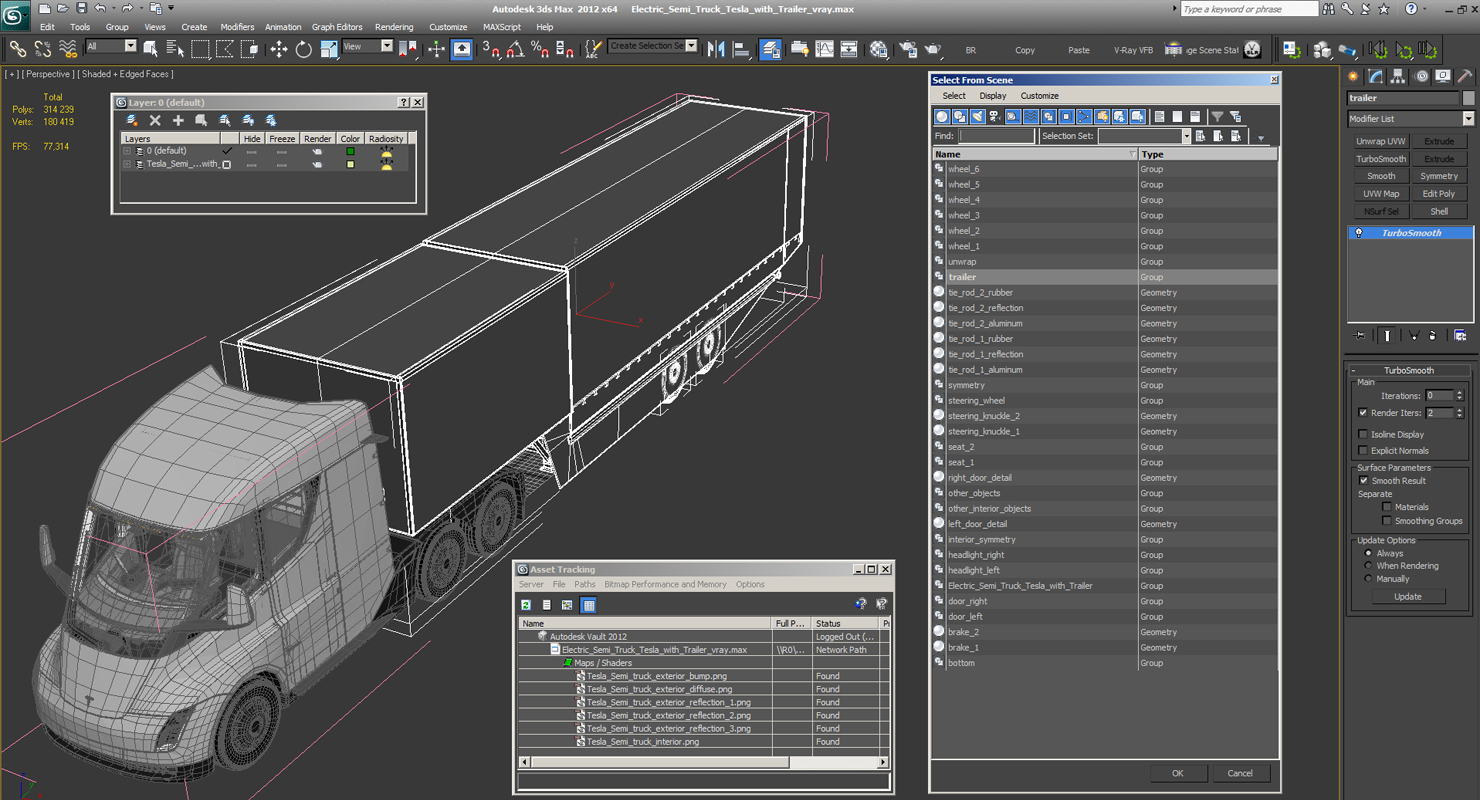Create new layer in the Layer dialog
The image size is (1480, 800).
click(132, 120)
